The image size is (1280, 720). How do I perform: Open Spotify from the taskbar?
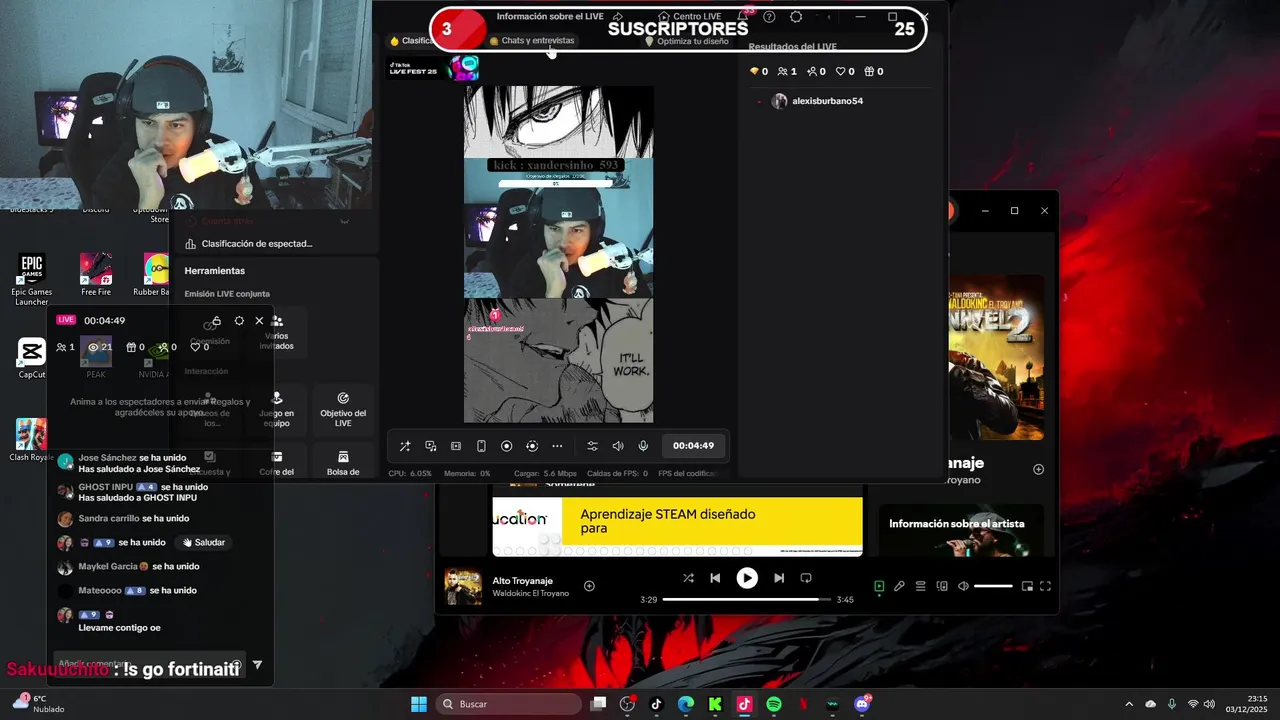click(x=773, y=704)
